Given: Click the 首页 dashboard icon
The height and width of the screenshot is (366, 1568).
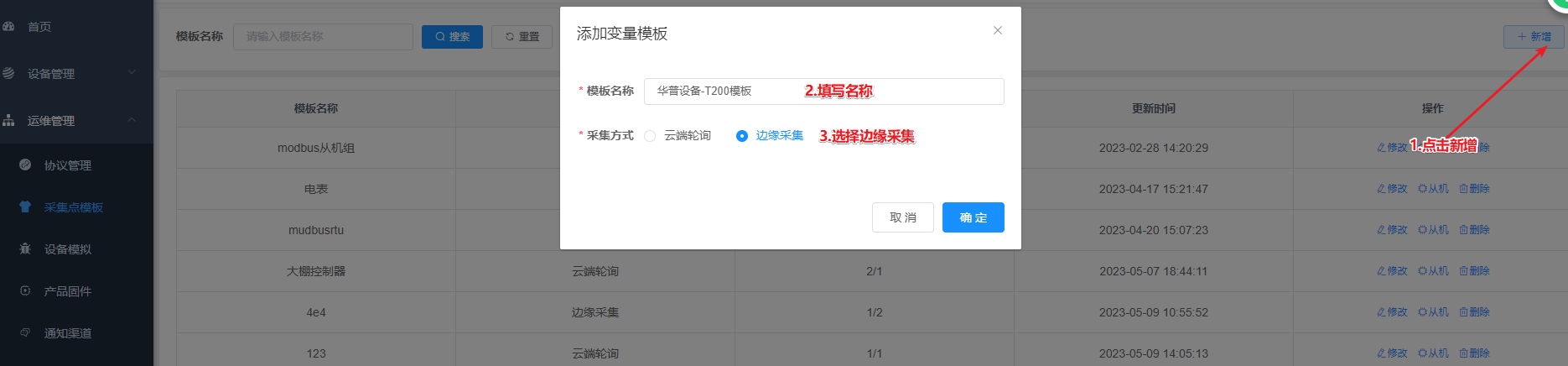Looking at the screenshot, I should coord(9,27).
